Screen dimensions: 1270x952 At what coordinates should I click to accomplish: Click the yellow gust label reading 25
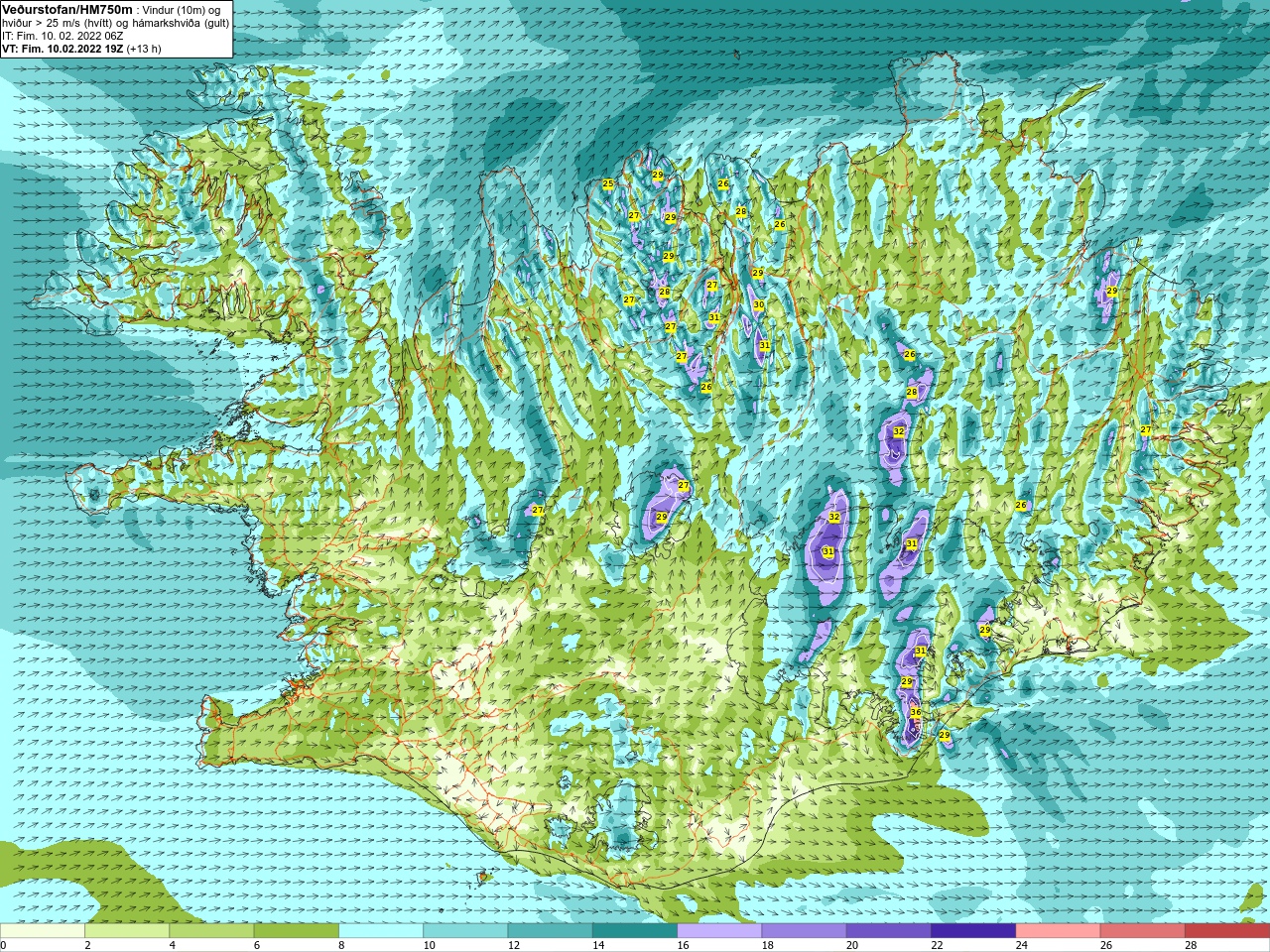(x=608, y=183)
